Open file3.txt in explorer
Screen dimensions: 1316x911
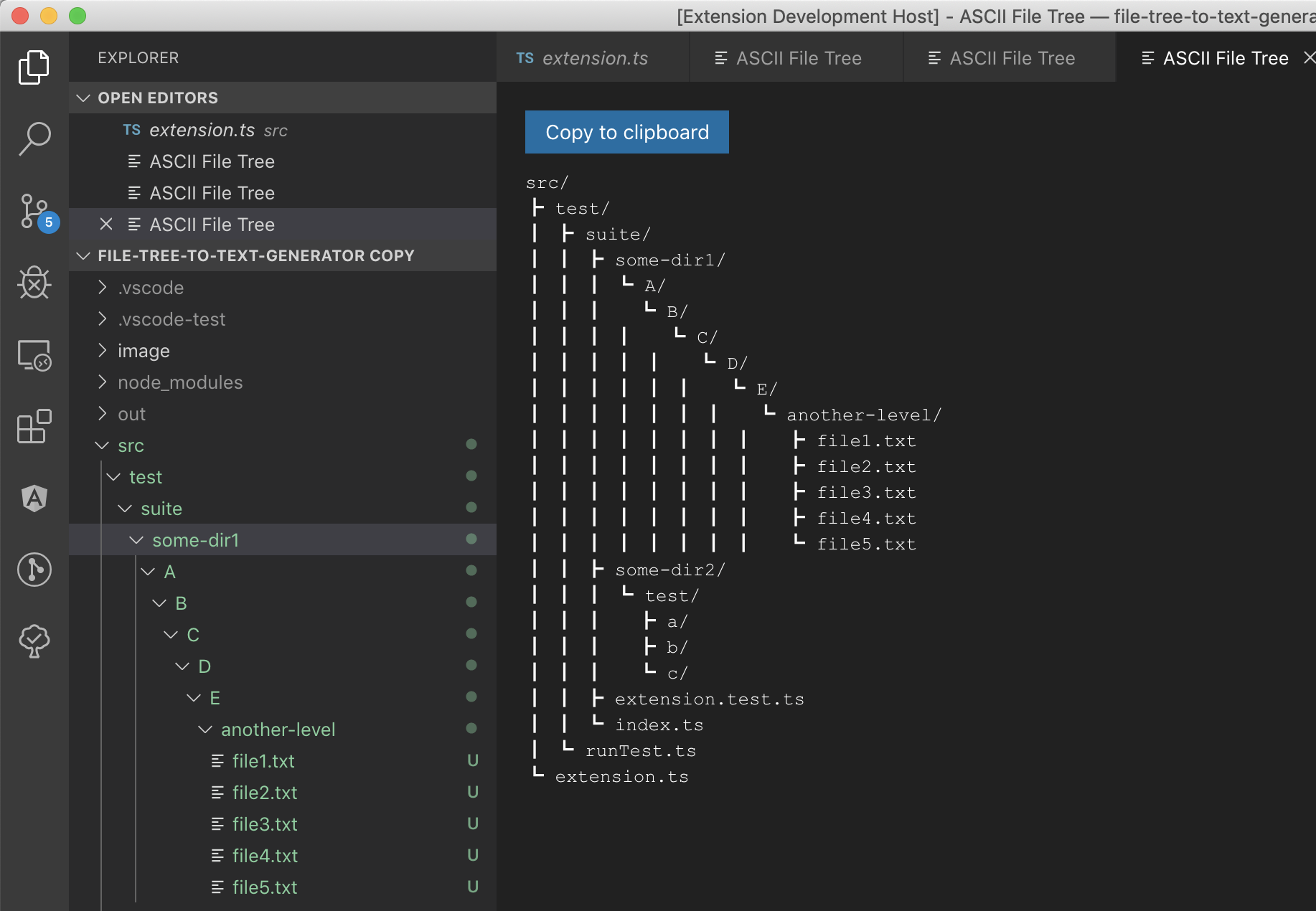[x=283, y=824]
